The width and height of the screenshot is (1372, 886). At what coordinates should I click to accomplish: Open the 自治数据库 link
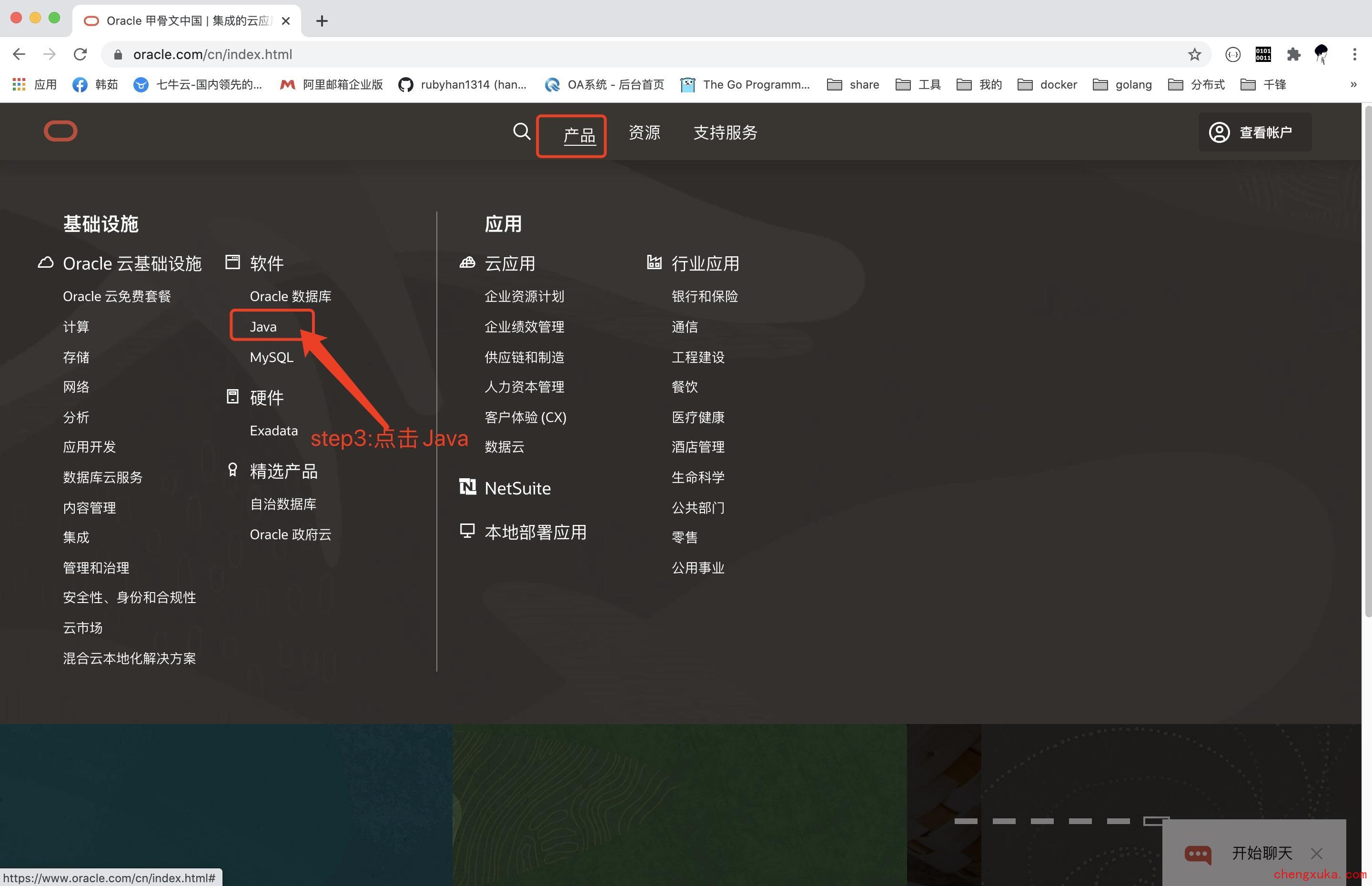tap(283, 504)
